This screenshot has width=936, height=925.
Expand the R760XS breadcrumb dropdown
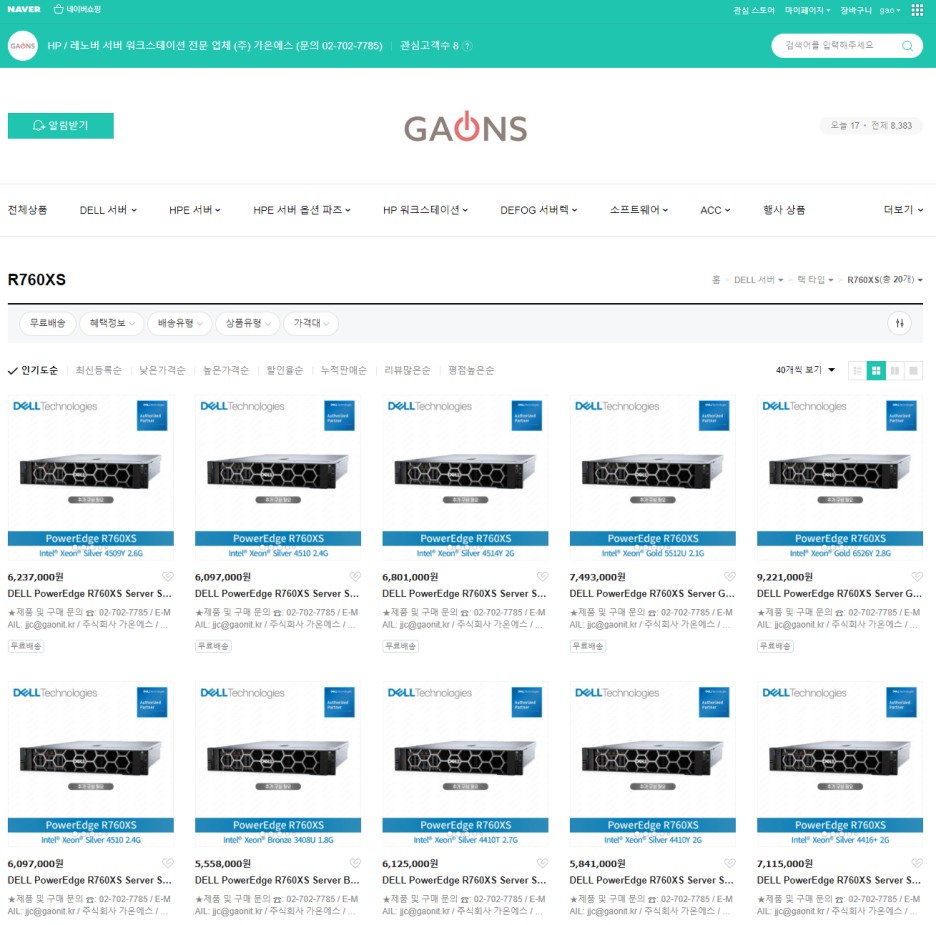pos(885,280)
